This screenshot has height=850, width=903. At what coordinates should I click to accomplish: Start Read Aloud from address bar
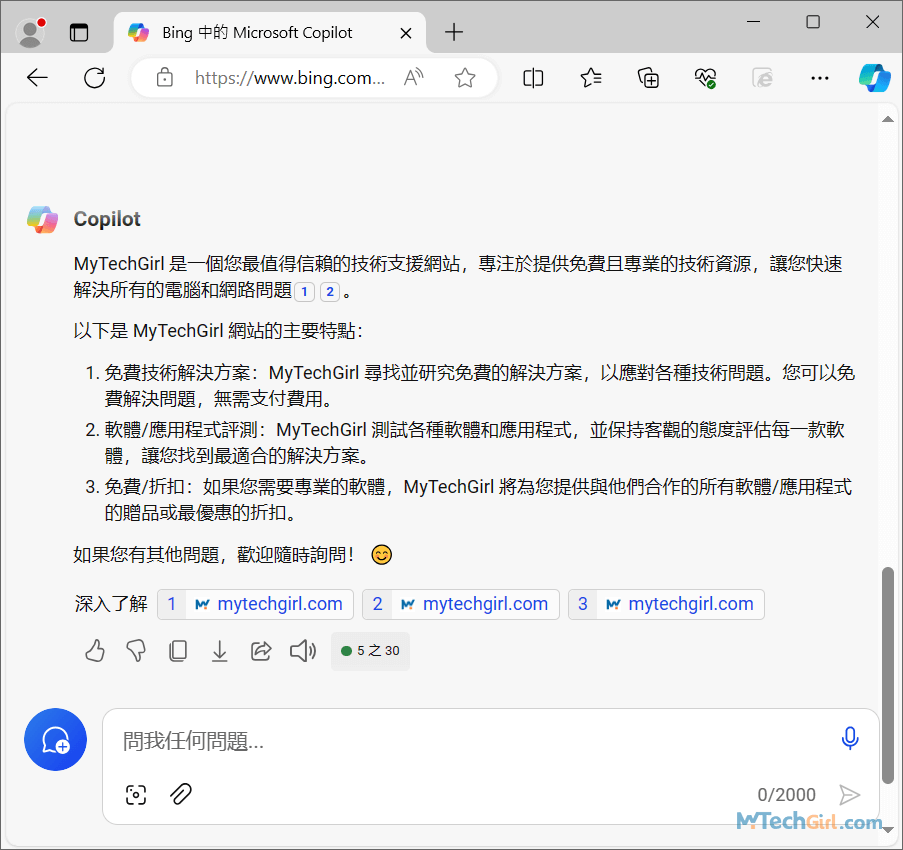click(x=413, y=77)
